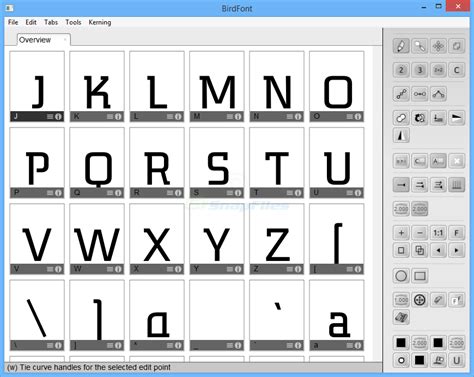The image size is (474, 377).
Task: Select the Rectangle shape tool
Action: [x=420, y=276]
